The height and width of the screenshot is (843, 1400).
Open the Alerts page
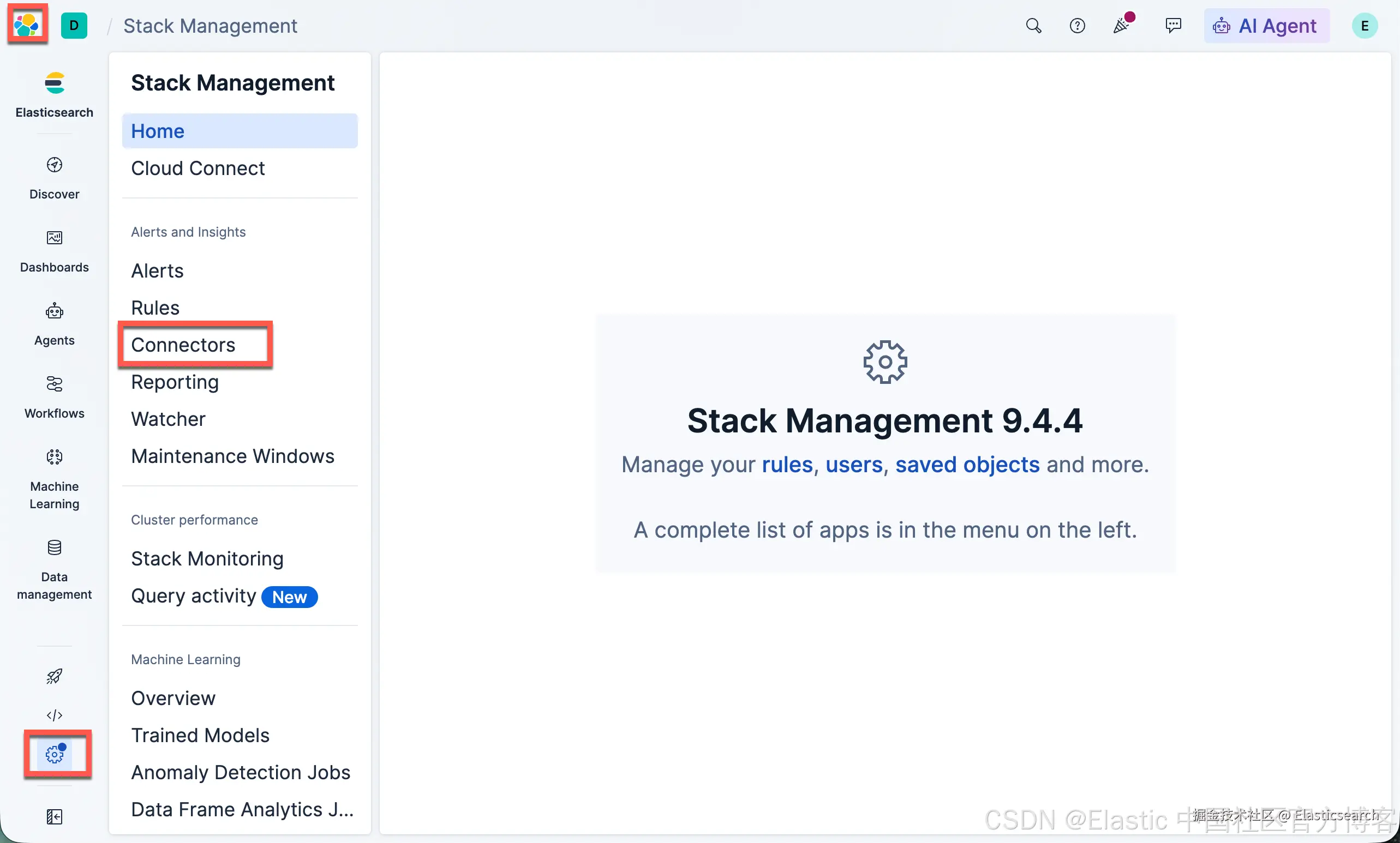[157, 271]
